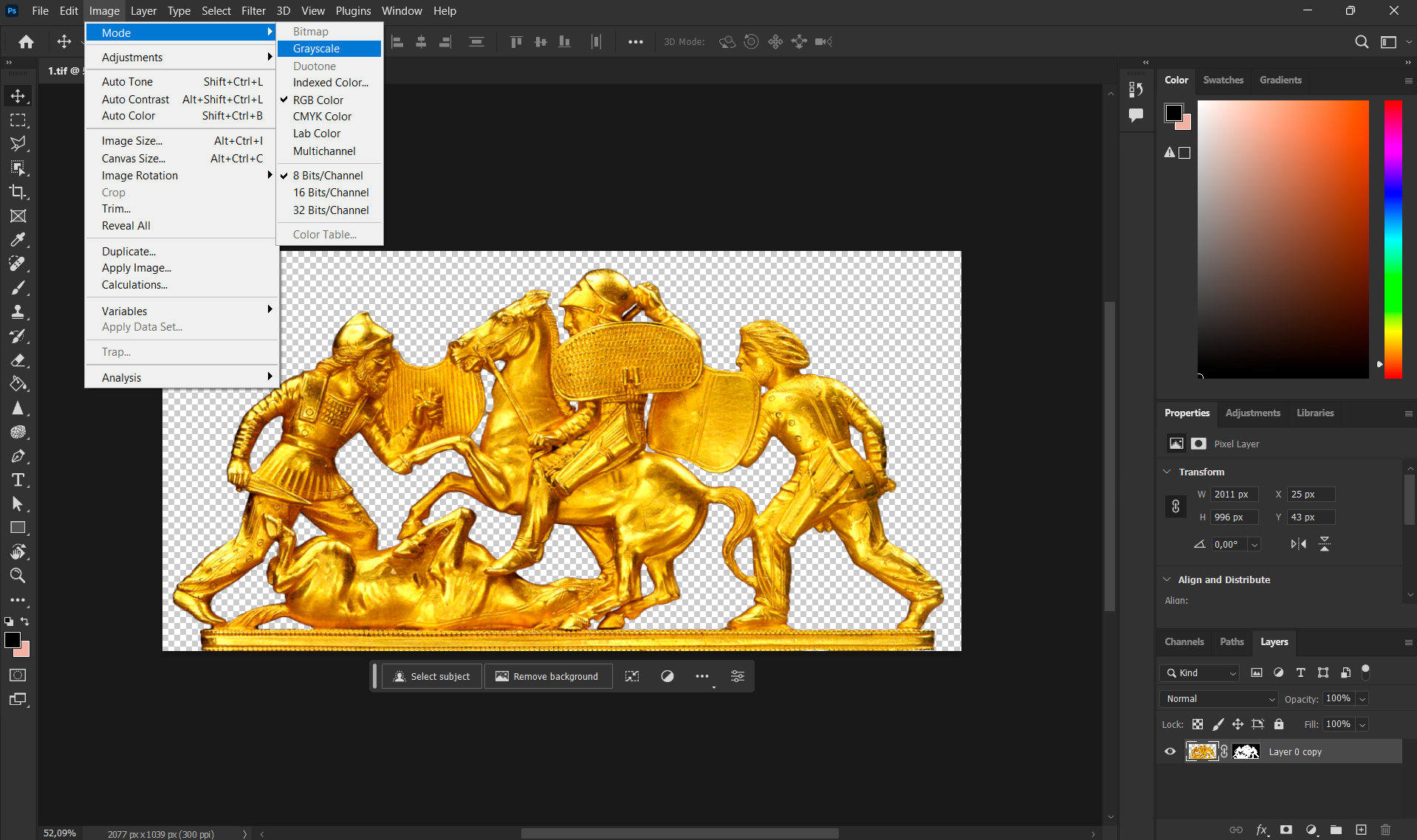The width and height of the screenshot is (1417, 840).
Task: Open Lab Color mode option
Action: pyautogui.click(x=329, y=134)
